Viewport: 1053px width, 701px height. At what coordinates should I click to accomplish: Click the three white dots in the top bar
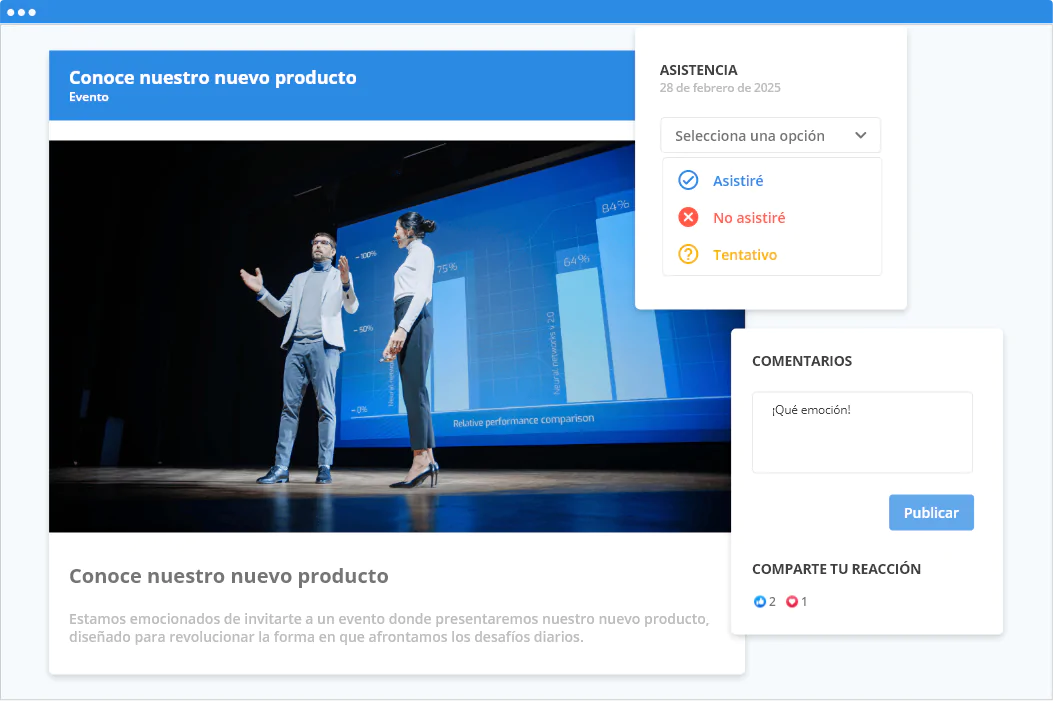(21, 12)
